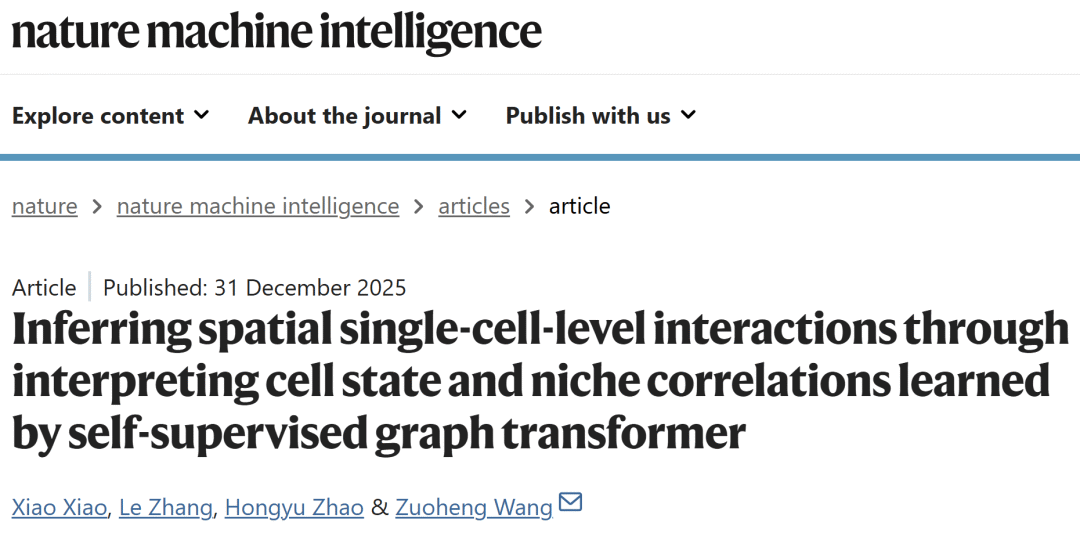Expand the About the journal dropdown arrow

(x=459, y=115)
